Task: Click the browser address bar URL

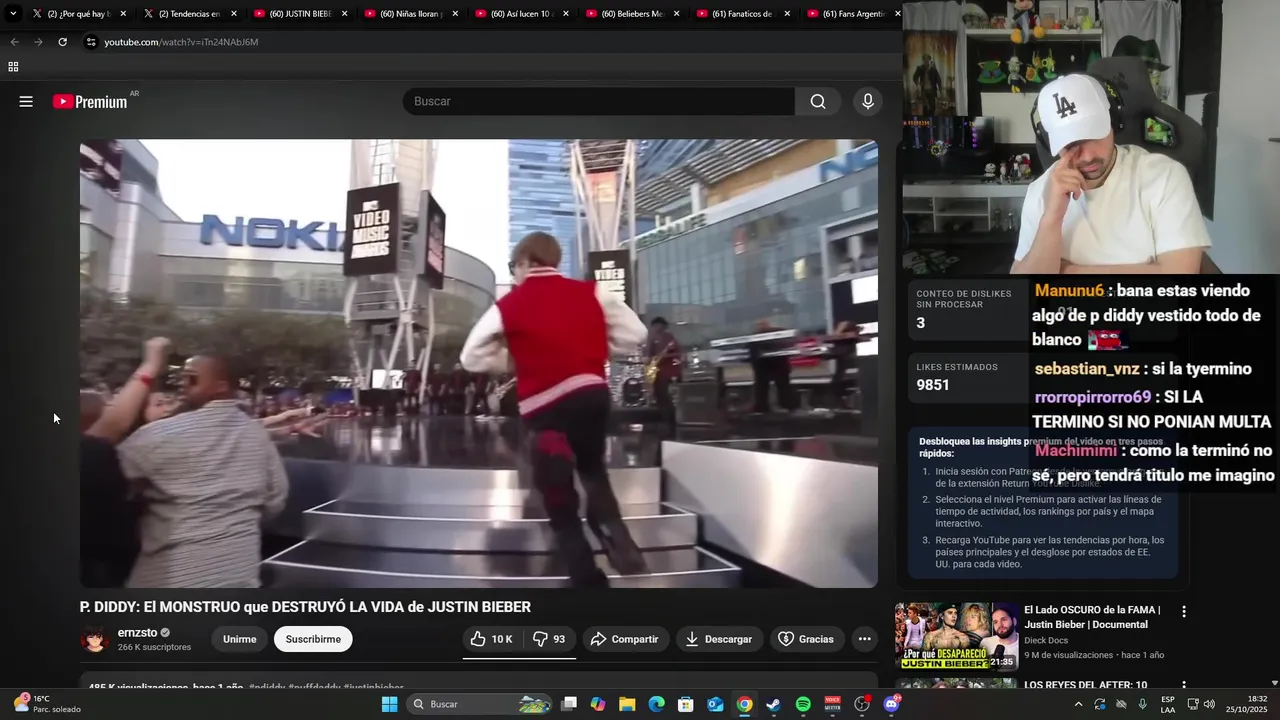Action: pos(181,42)
